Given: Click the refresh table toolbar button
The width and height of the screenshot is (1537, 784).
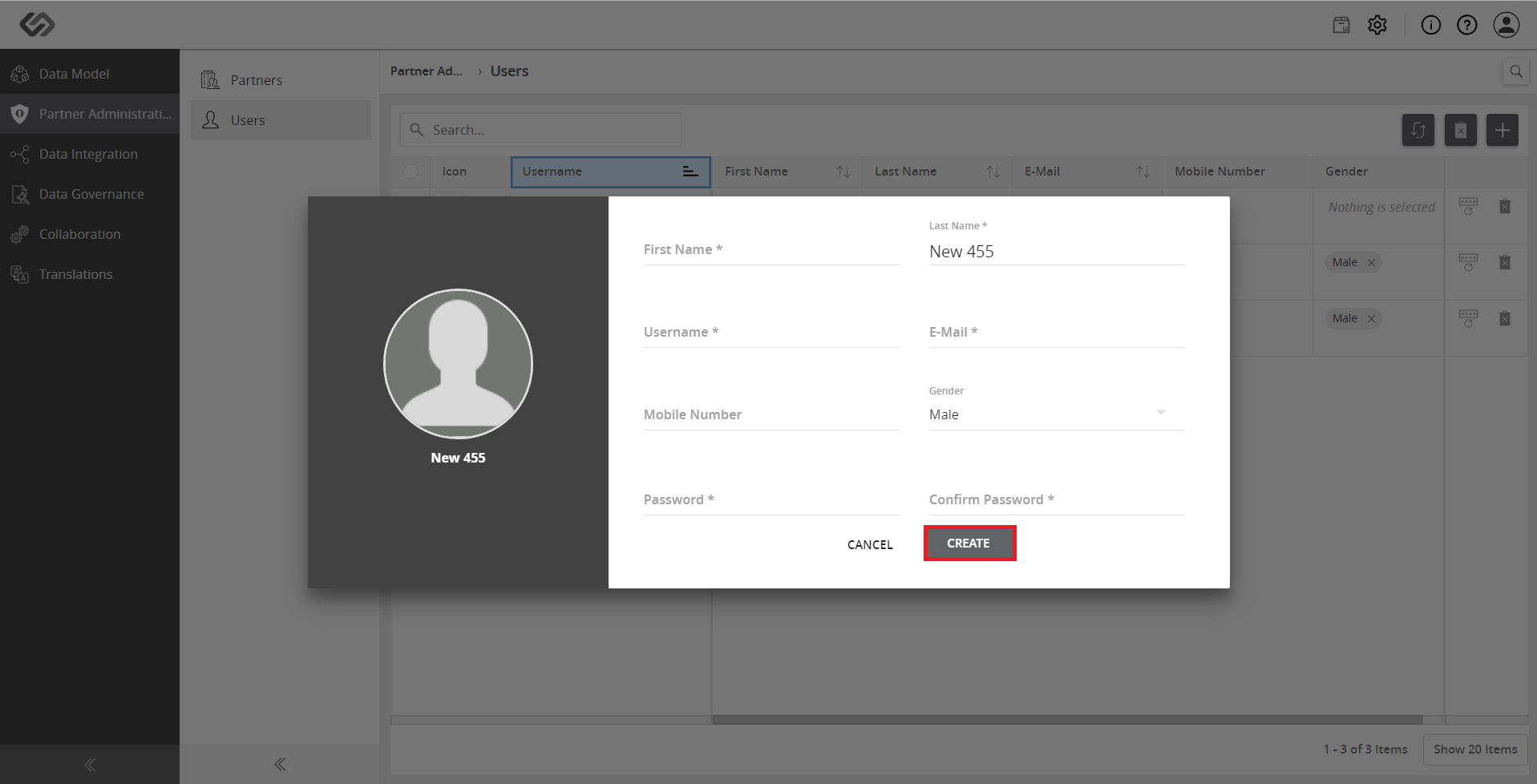Looking at the screenshot, I should [1418, 130].
